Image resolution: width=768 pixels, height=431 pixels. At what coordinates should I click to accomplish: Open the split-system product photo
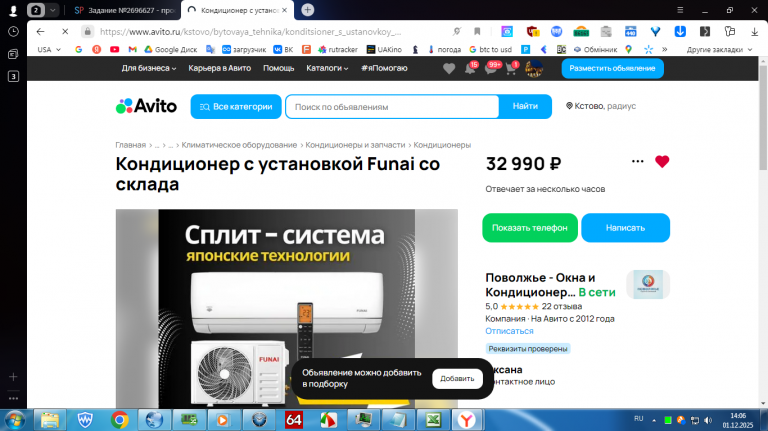click(x=287, y=309)
